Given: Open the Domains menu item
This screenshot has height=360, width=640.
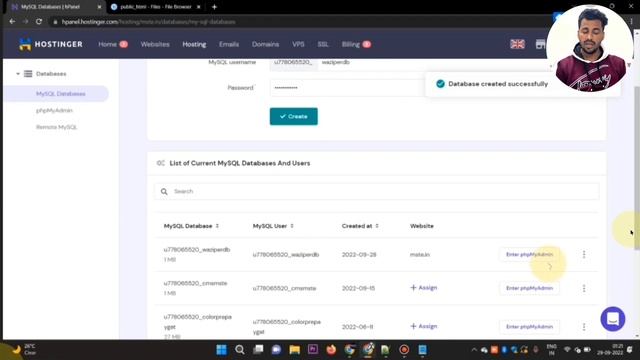Looking at the screenshot, I should 265,44.
